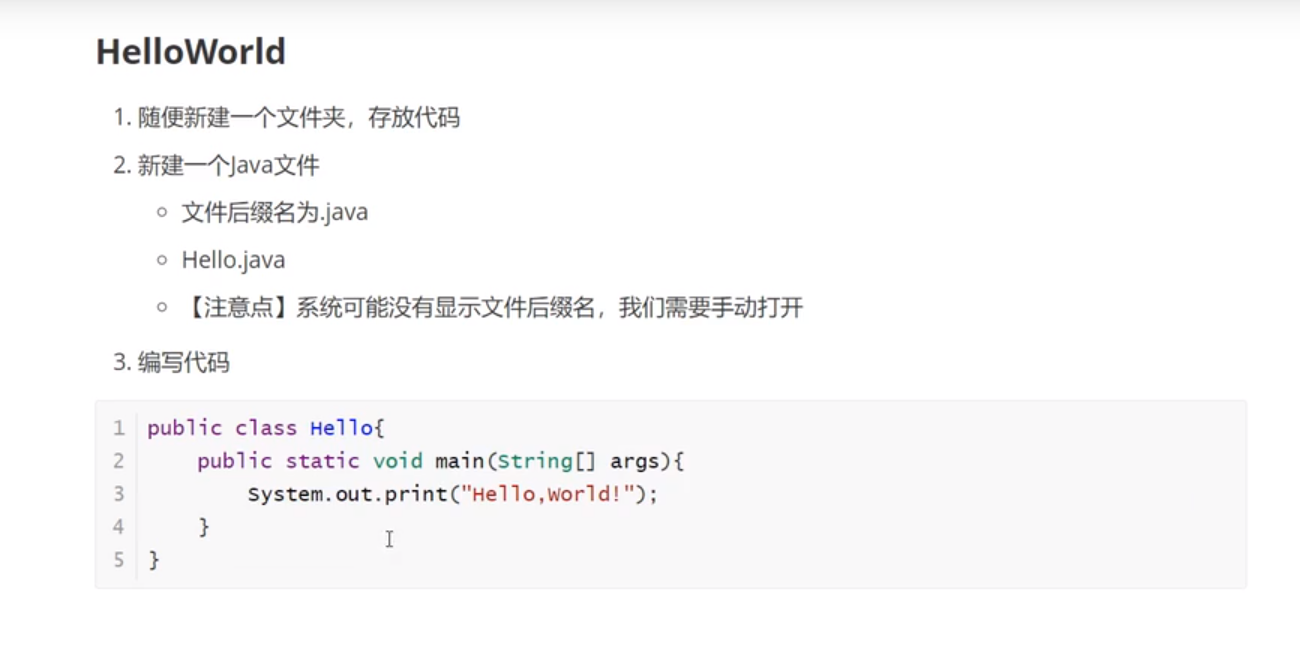Click the final closing brace on line 5
This screenshot has height=661, width=1300.
(154, 560)
